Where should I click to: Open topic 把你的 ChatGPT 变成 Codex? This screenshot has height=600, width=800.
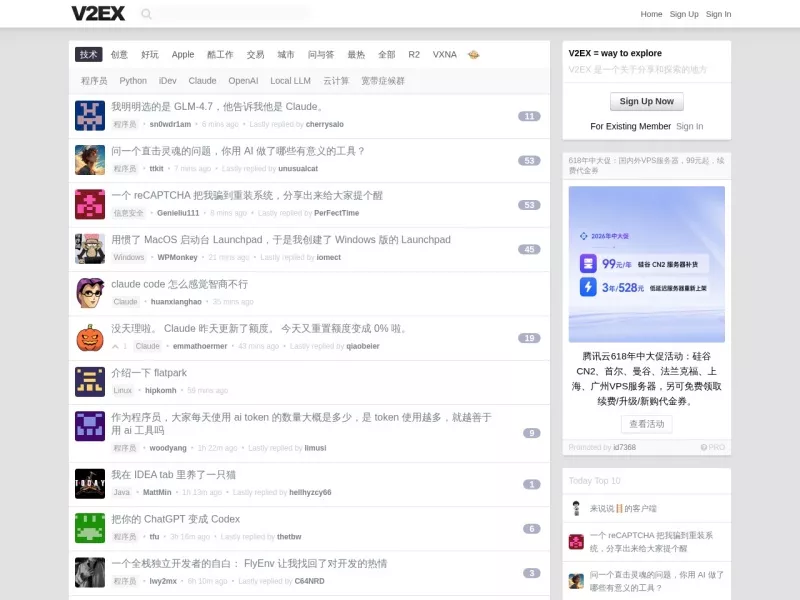[176, 519]
